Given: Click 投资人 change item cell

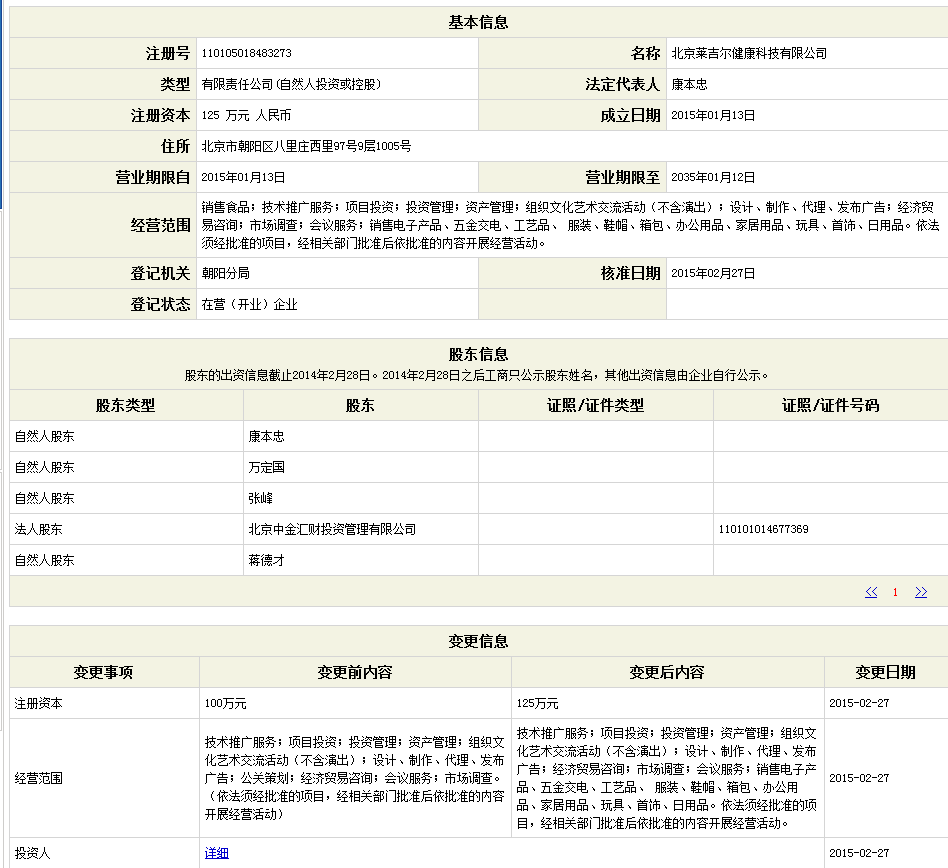Looking at the screenshot, I should 104,853.
